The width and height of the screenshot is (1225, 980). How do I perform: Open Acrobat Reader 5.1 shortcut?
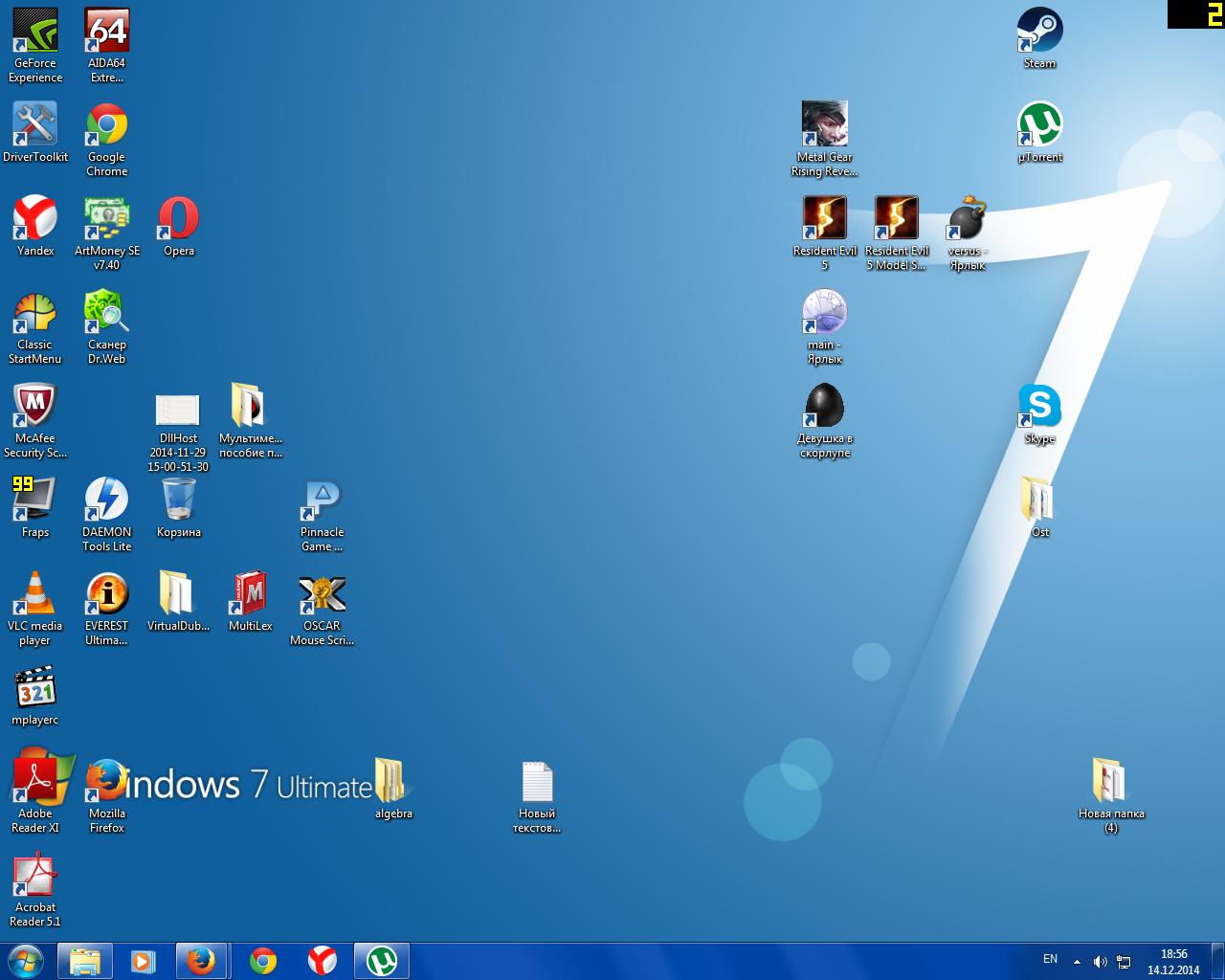[35, 889]
